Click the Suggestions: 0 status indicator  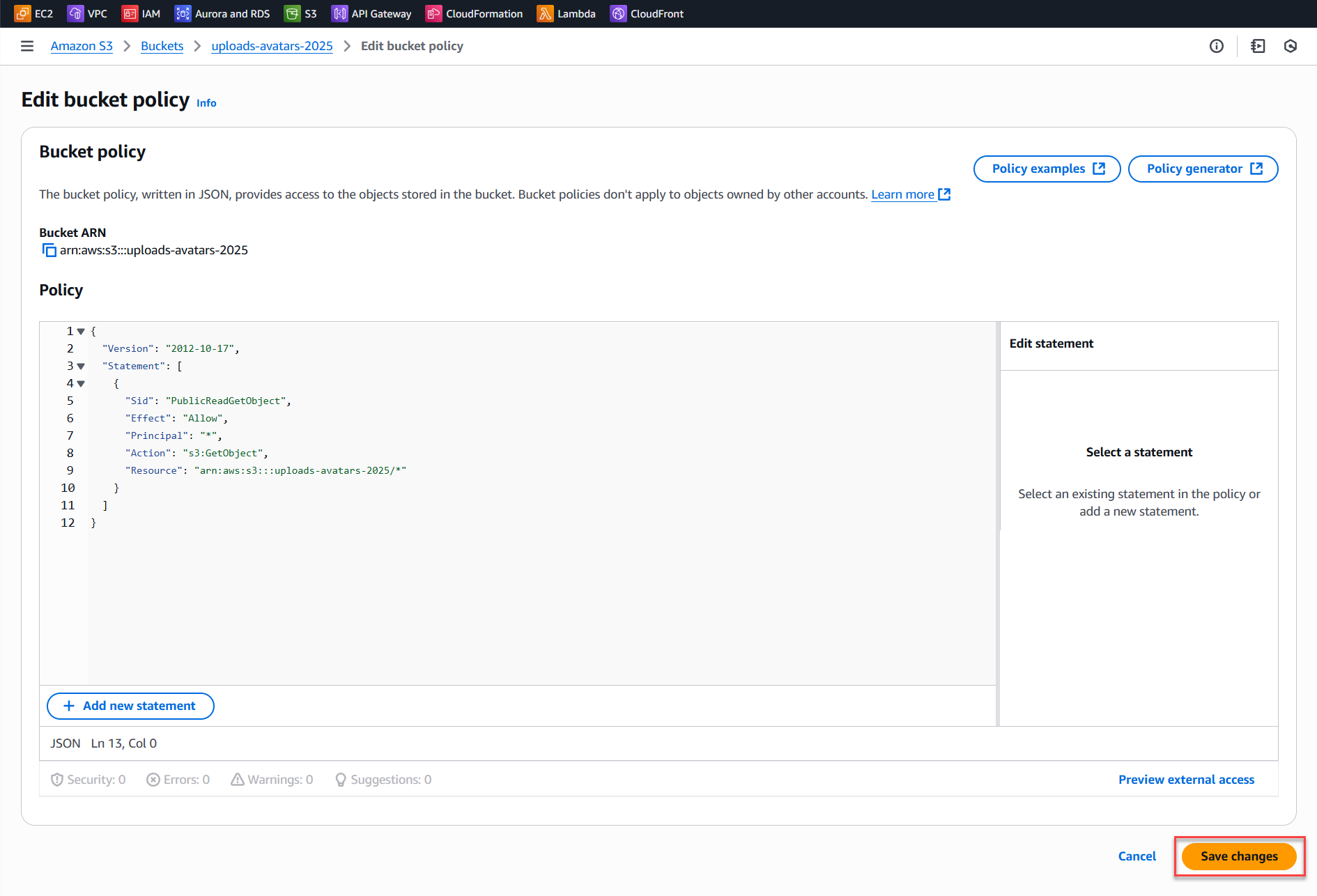point(383,780)
